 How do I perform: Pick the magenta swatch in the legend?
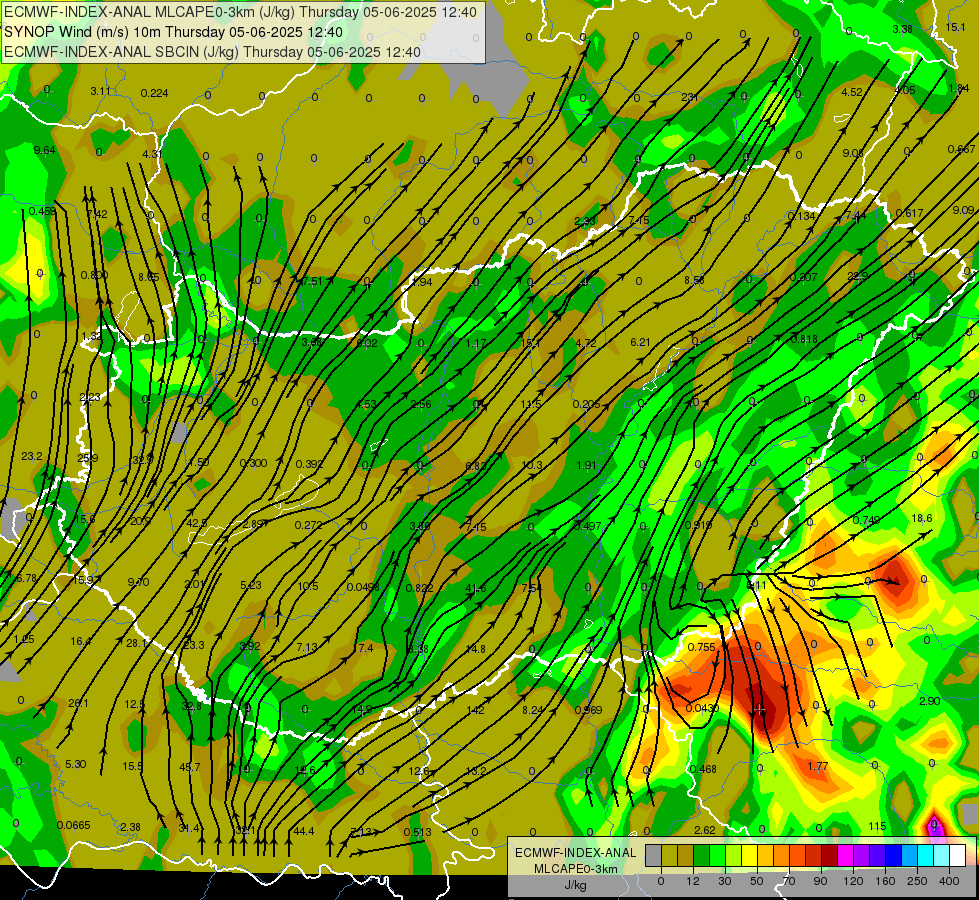click(x=845, y=856)
